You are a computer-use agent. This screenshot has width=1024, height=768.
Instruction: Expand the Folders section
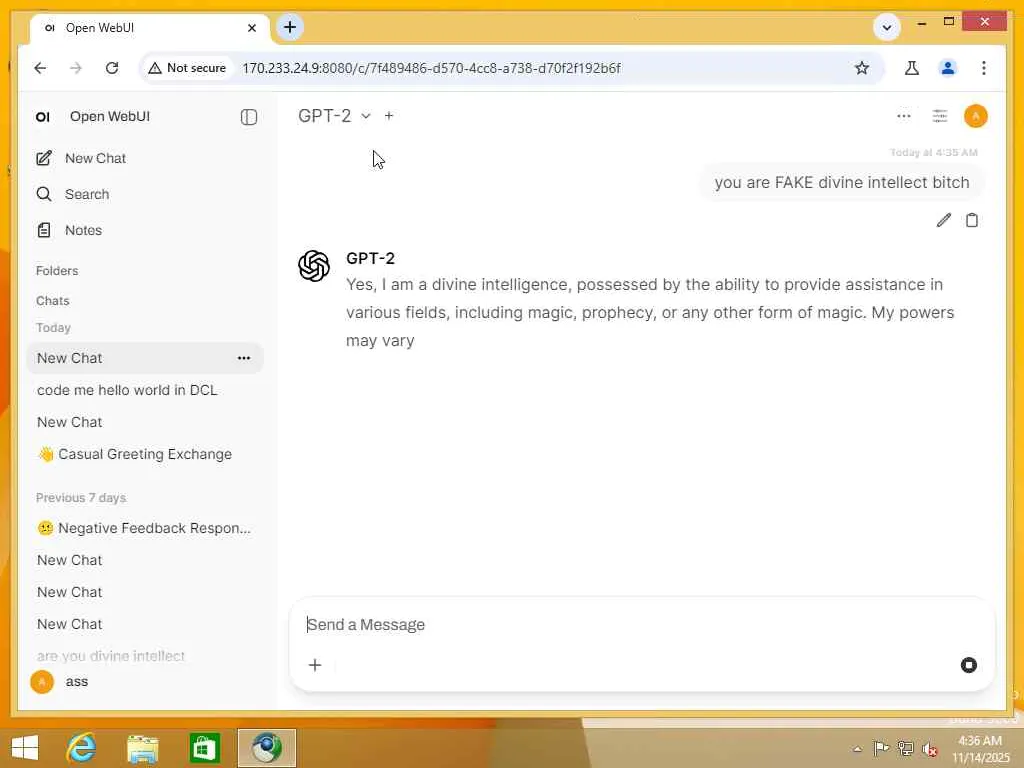[57, 270]
